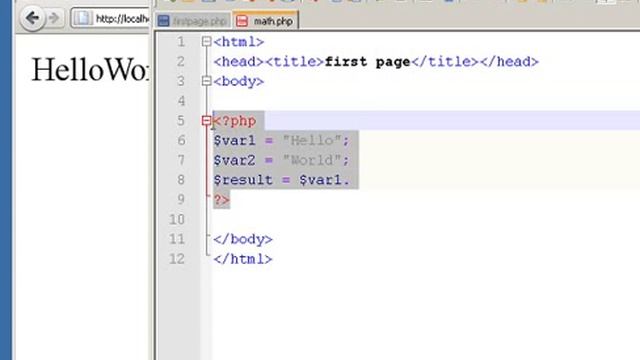Click the HelloWo text in the browser page
The height and width of the screenshot is (360, 640).
[90, 70]
